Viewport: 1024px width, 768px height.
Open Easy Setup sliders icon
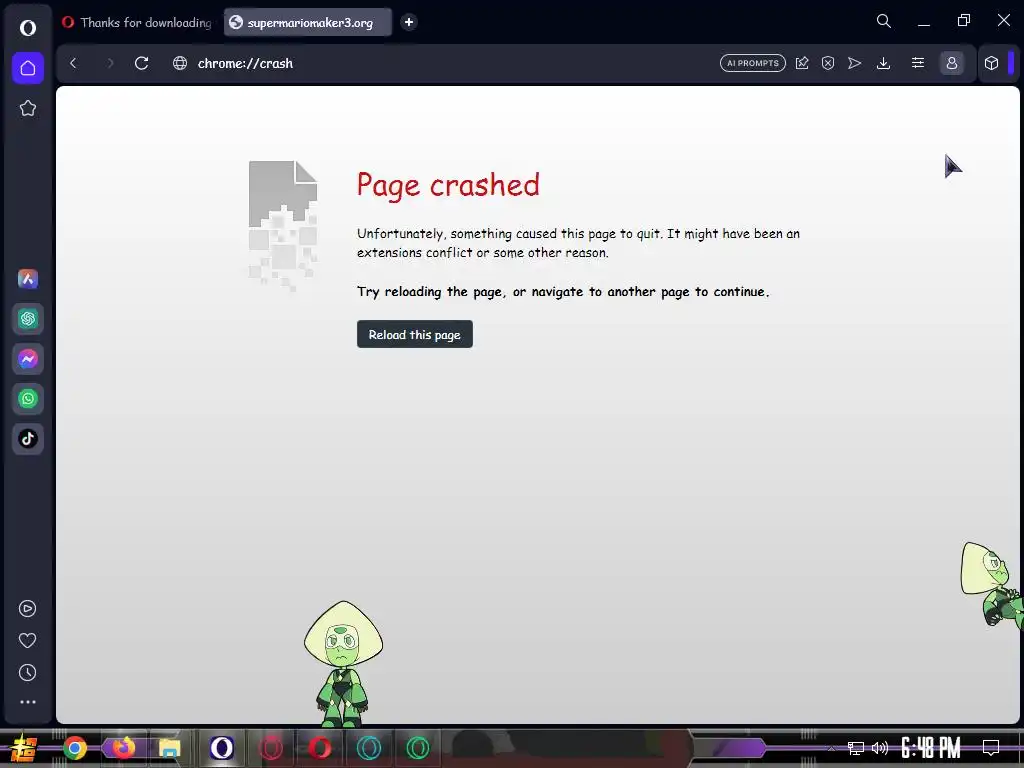tap(918, 63)
